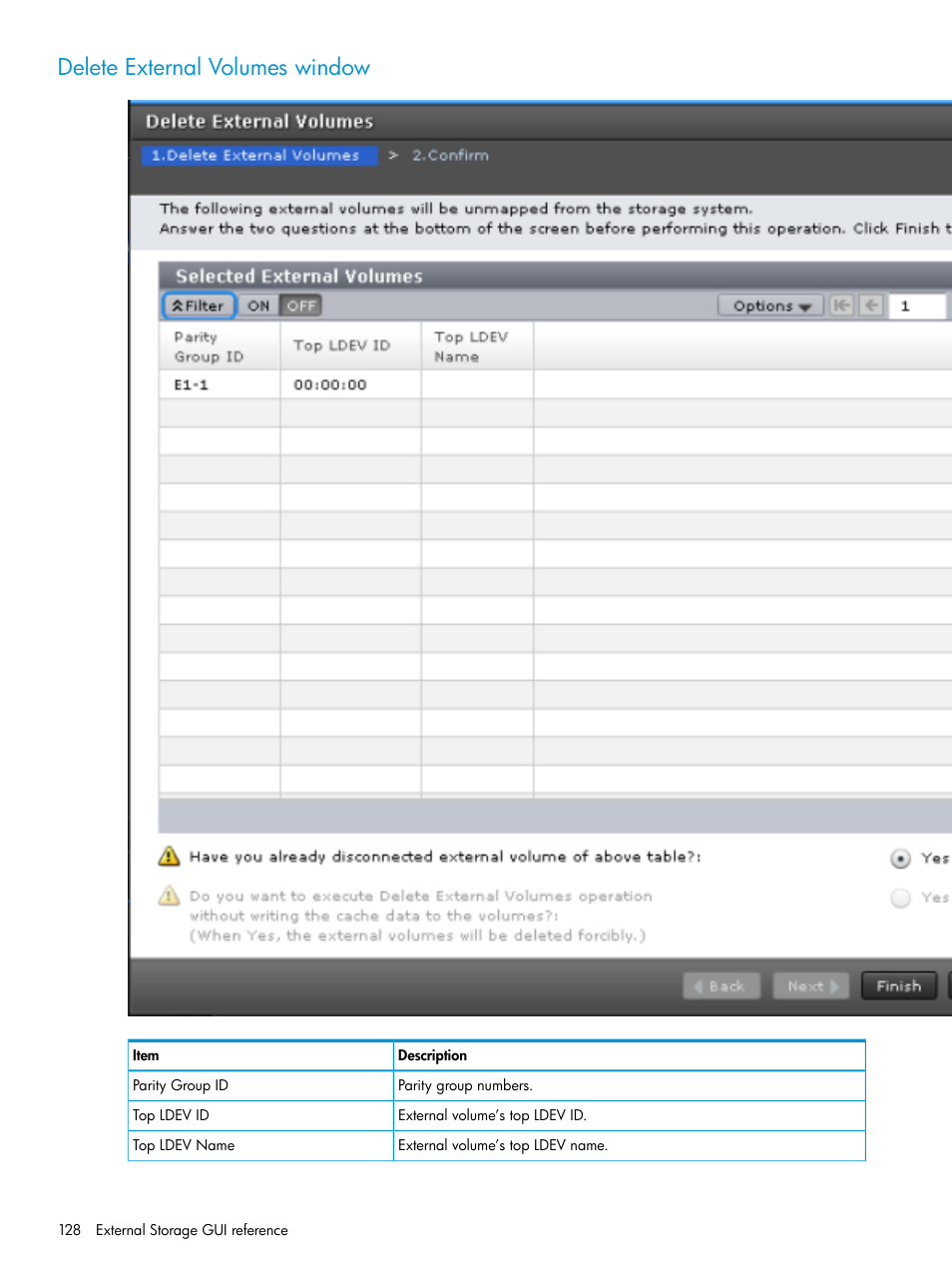Viewport: 952px width, 1269px height.
Task: Click the External volume's top LDEV ID description
Action: (629, 1115)
